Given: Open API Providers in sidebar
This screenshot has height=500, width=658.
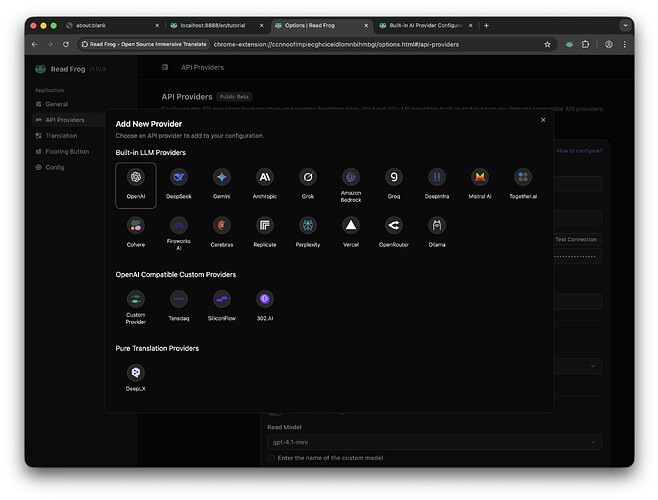Looking at the screenshot, I should 68,120.
